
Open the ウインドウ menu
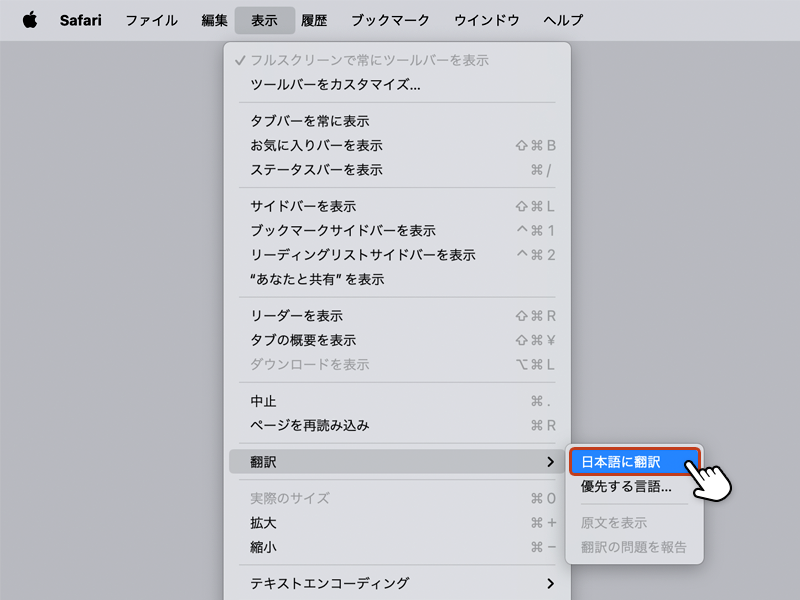click(x=486, y=20)
